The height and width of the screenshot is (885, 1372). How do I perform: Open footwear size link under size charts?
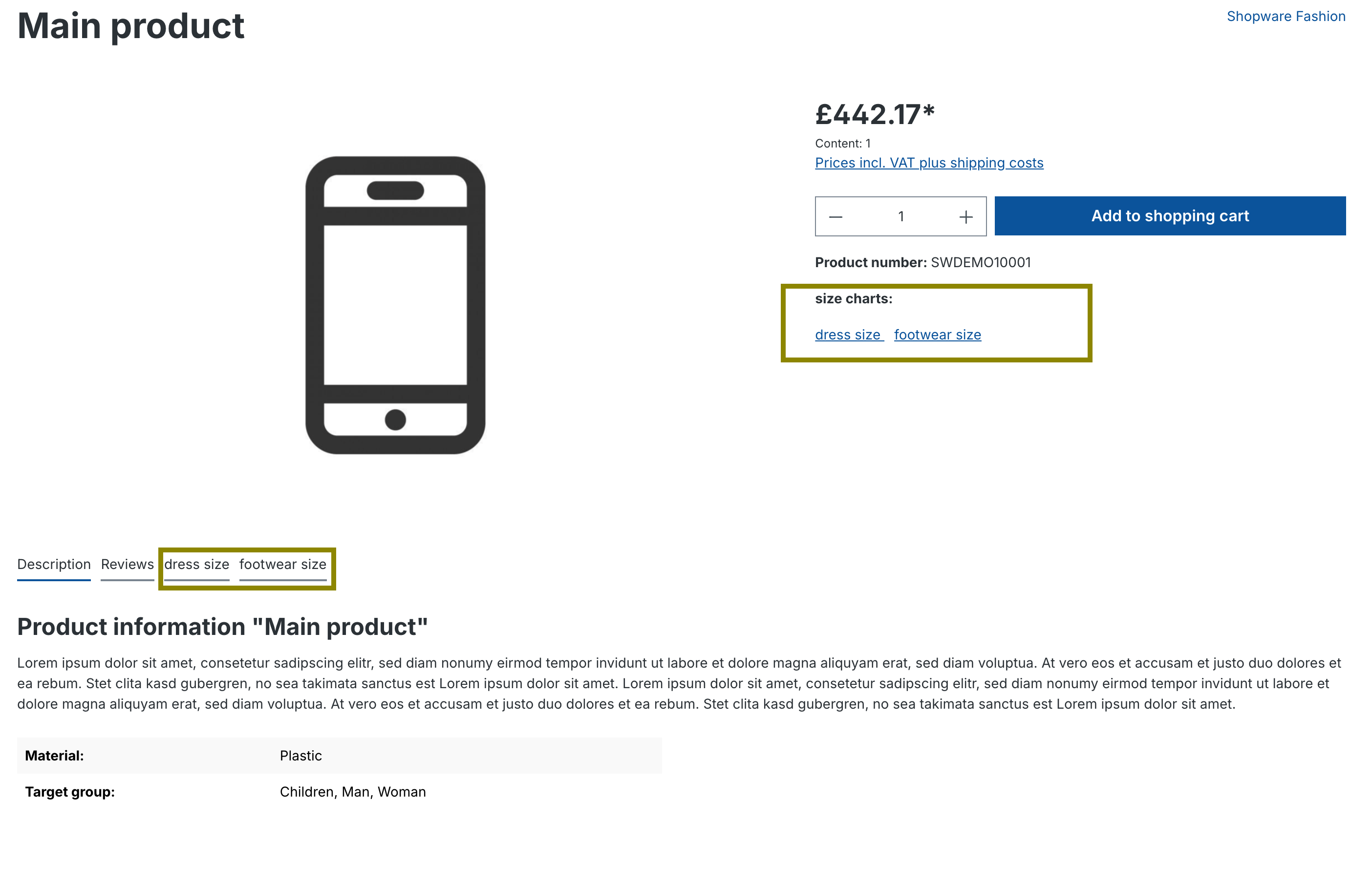point(938,335)
